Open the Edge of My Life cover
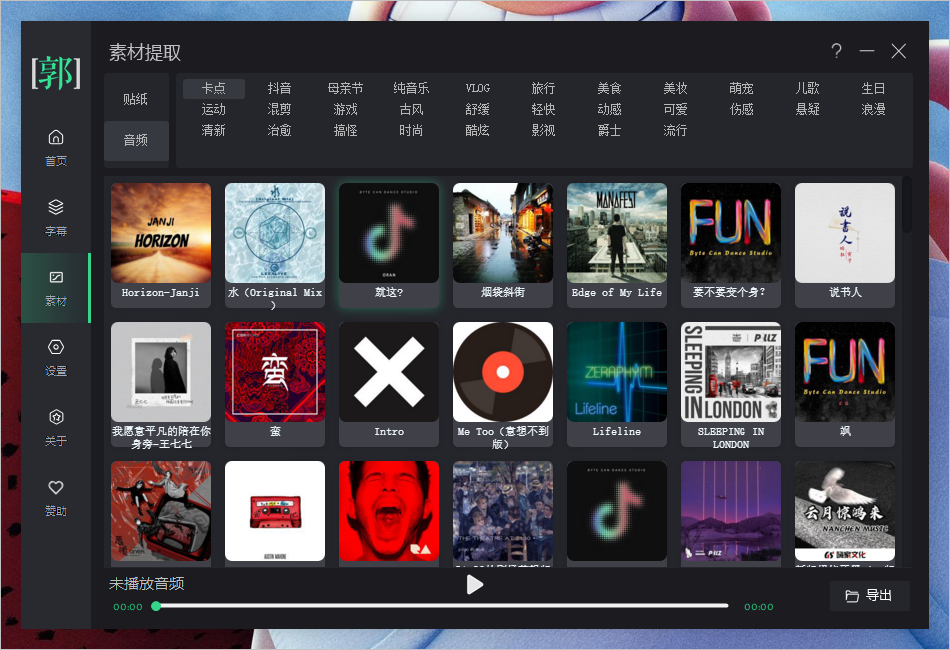The width and height of the screenshot is (950, 650). click(617, 233)
